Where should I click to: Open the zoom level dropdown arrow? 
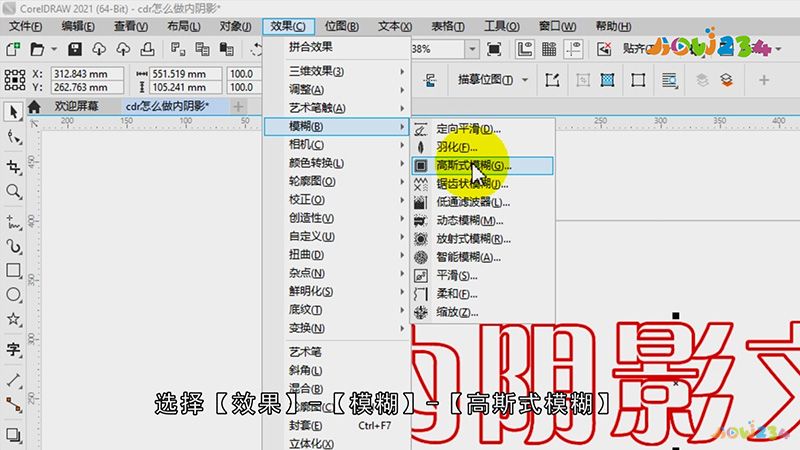coord(472,49)
